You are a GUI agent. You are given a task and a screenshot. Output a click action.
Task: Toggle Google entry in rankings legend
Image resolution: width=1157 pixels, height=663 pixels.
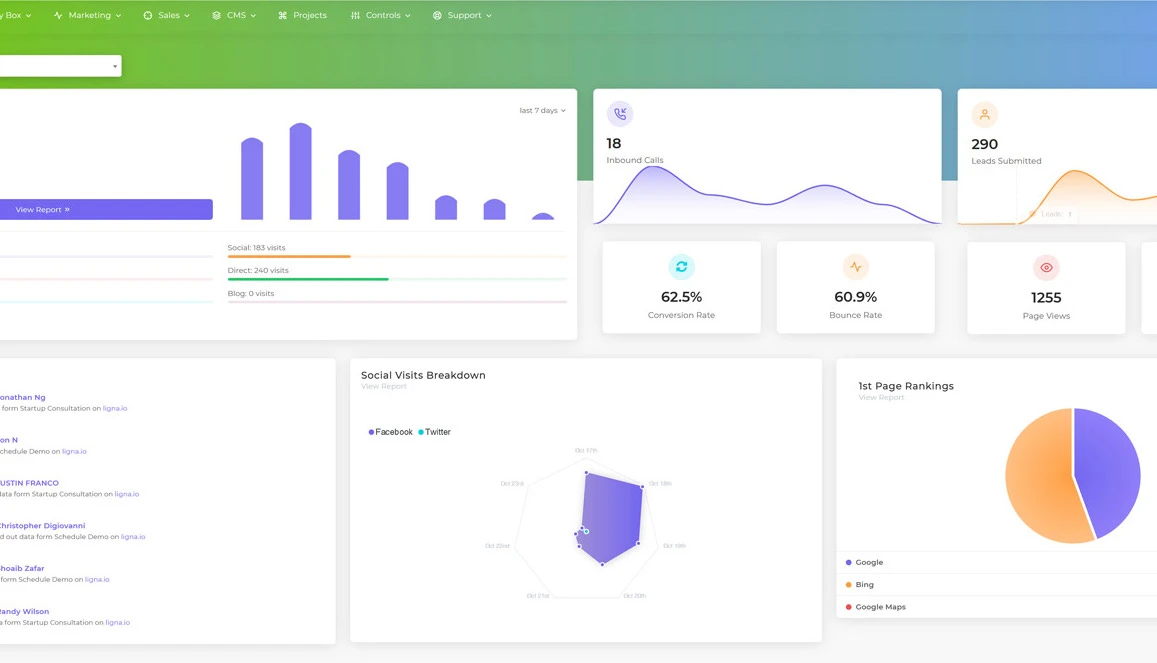pos(868,563)
